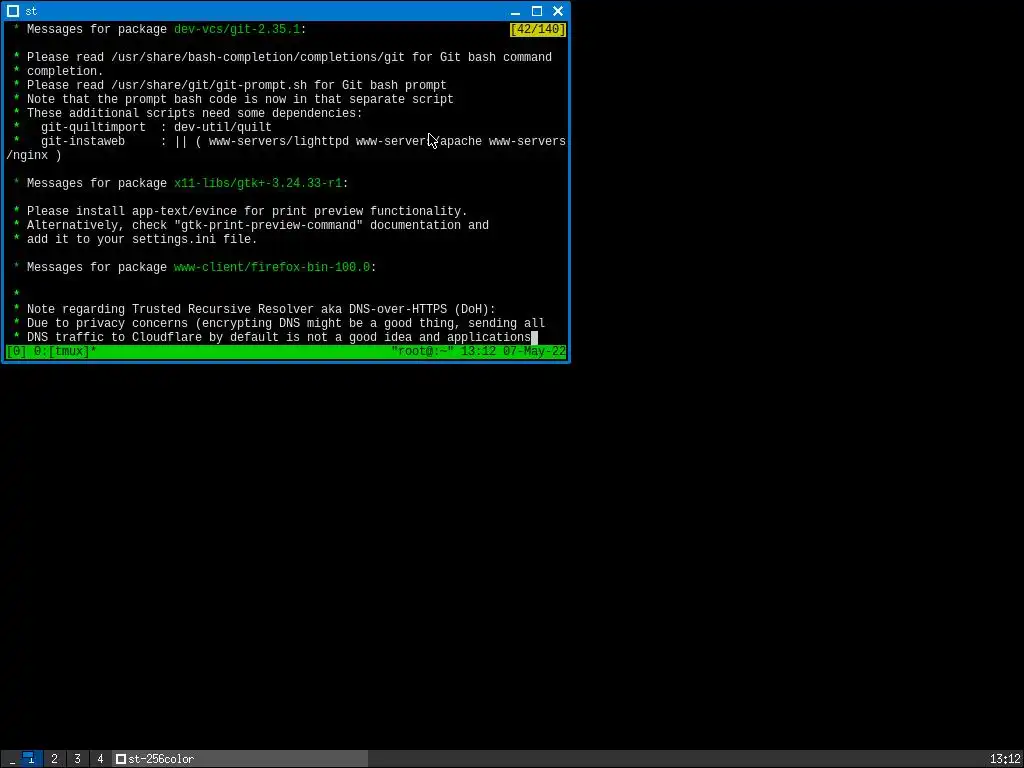Click the bash-completion/completions/git path text
Viewport: 1024px width, 768px height.
pos(296,57)
